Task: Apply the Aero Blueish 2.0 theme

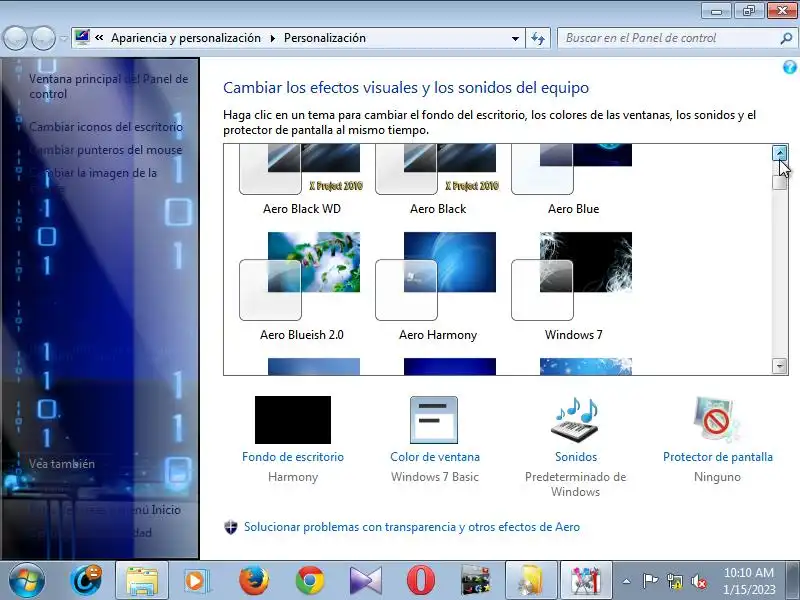Action: (x=302, y=287)
